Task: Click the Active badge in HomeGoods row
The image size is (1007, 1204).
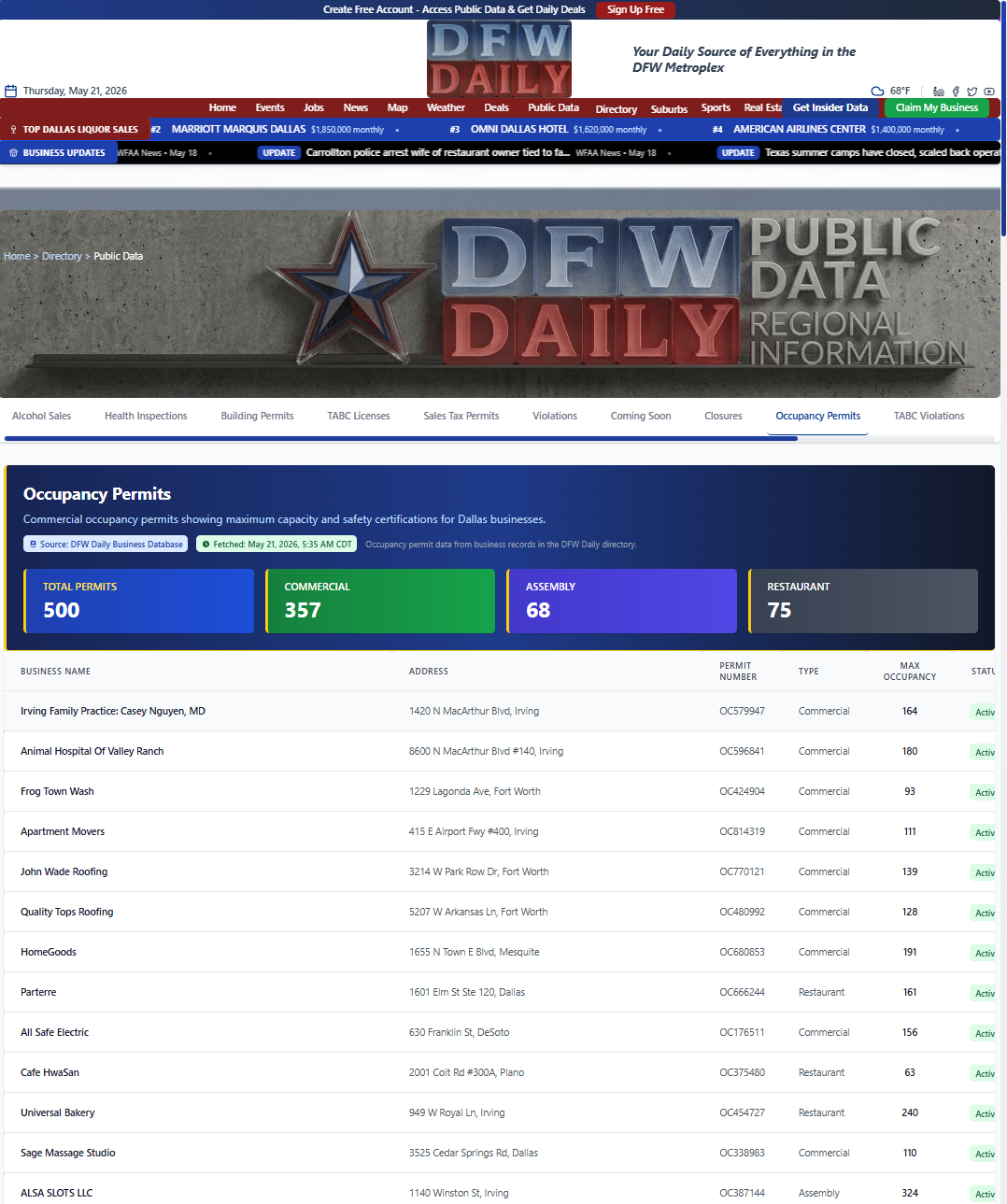Action: (x=984, y=953)
